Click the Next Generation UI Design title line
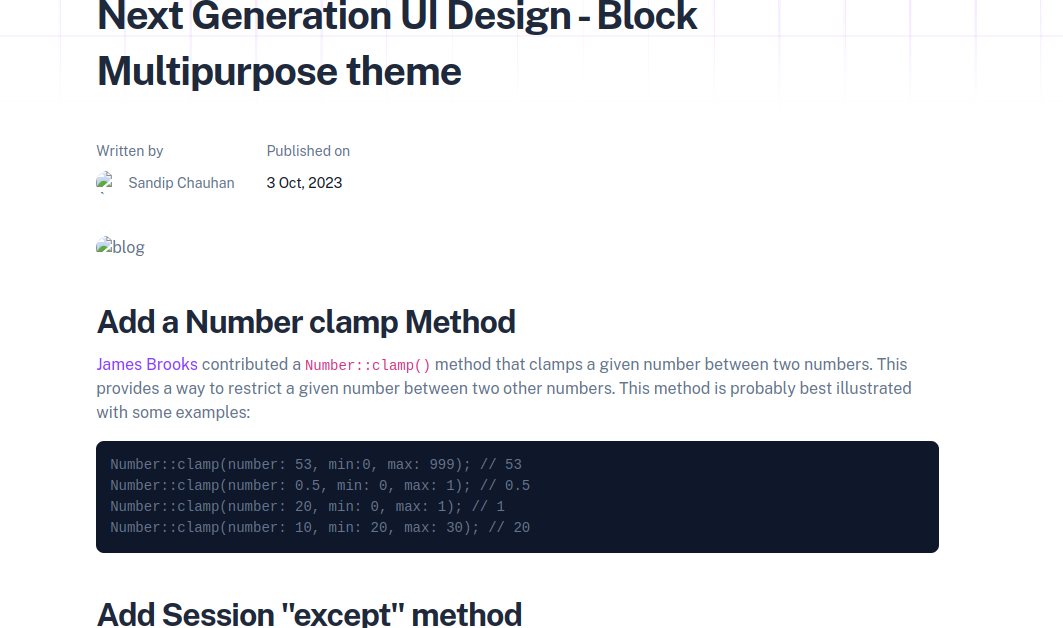This screenshot has height=628, width=1063. 397,17
